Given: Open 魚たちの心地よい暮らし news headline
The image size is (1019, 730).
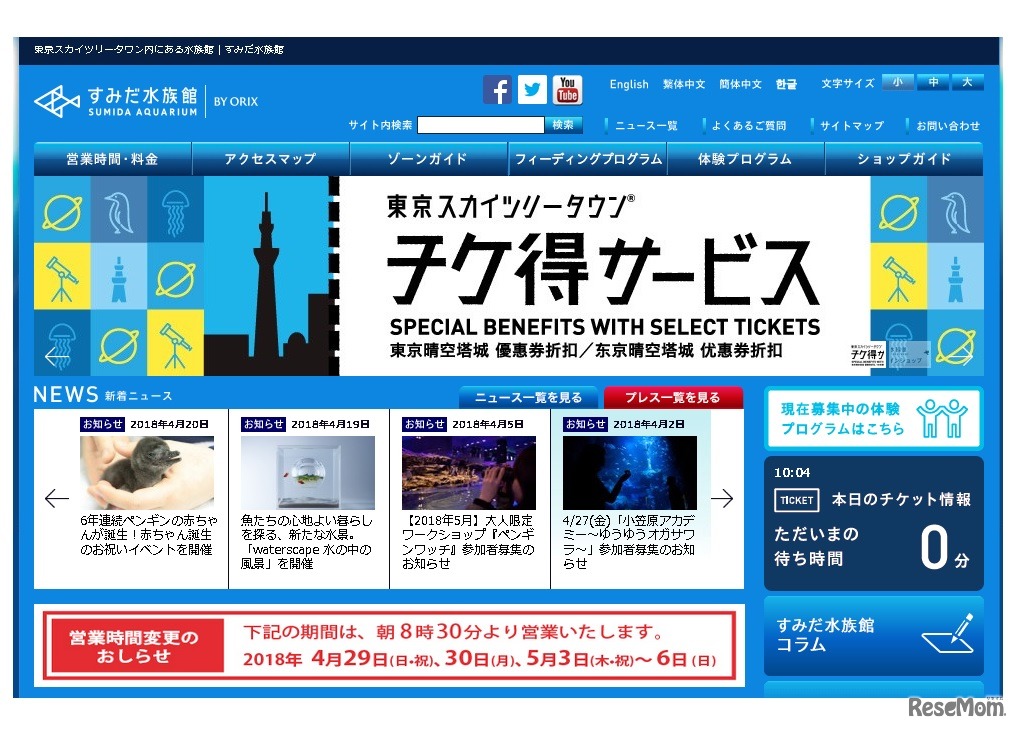Looking at the screenshot, I should tap(307, 542).
